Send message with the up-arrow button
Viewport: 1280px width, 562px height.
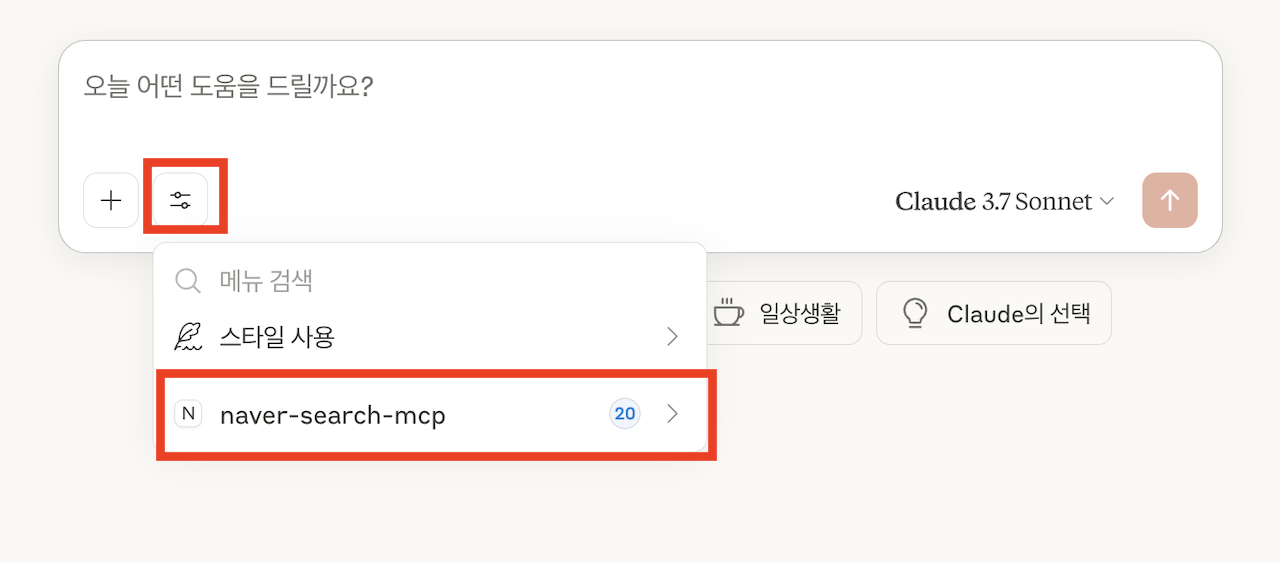1170,200
